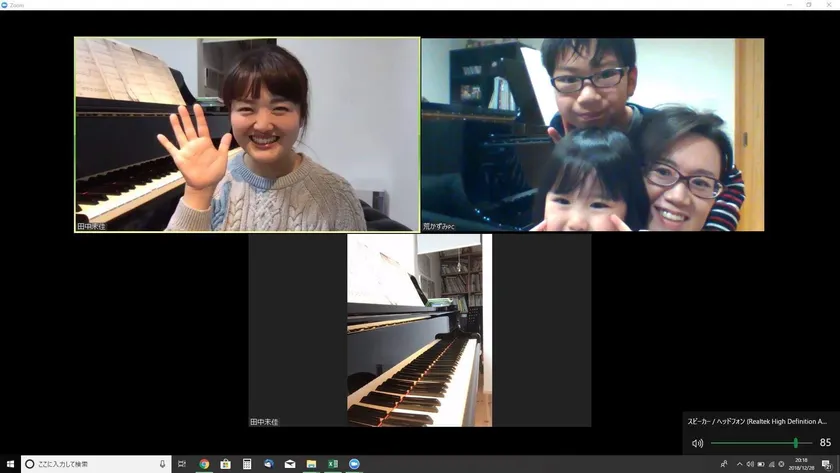Open the Outlook icon in taskbar
The width and height of the screenshot is (840, 473).
pyautogui.click(x=268, y=464)
